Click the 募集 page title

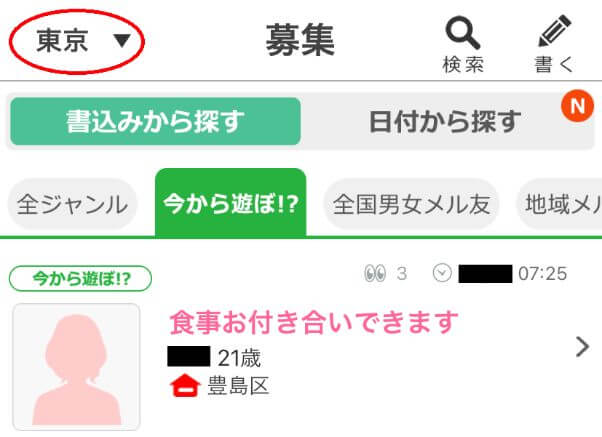click(300, 40)
